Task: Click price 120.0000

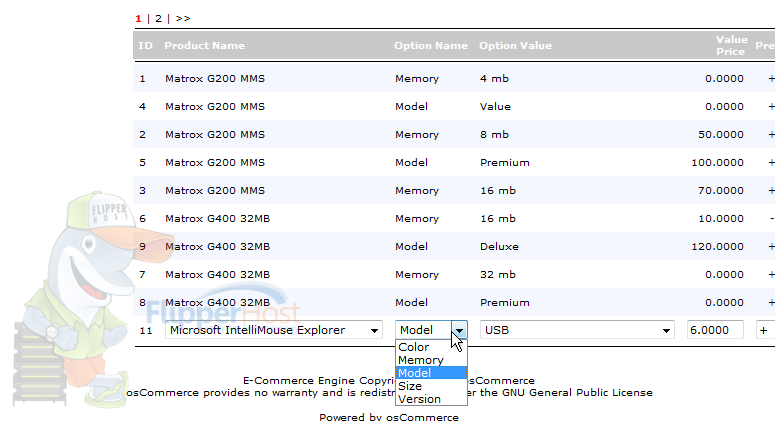Action: pyautogui.click(x=717, y=246)
